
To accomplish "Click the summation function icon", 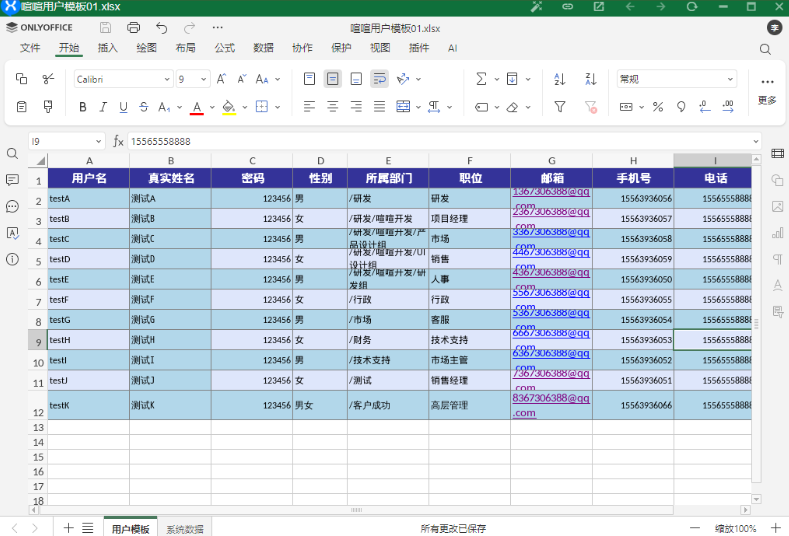I will click(x=480, y=79).
